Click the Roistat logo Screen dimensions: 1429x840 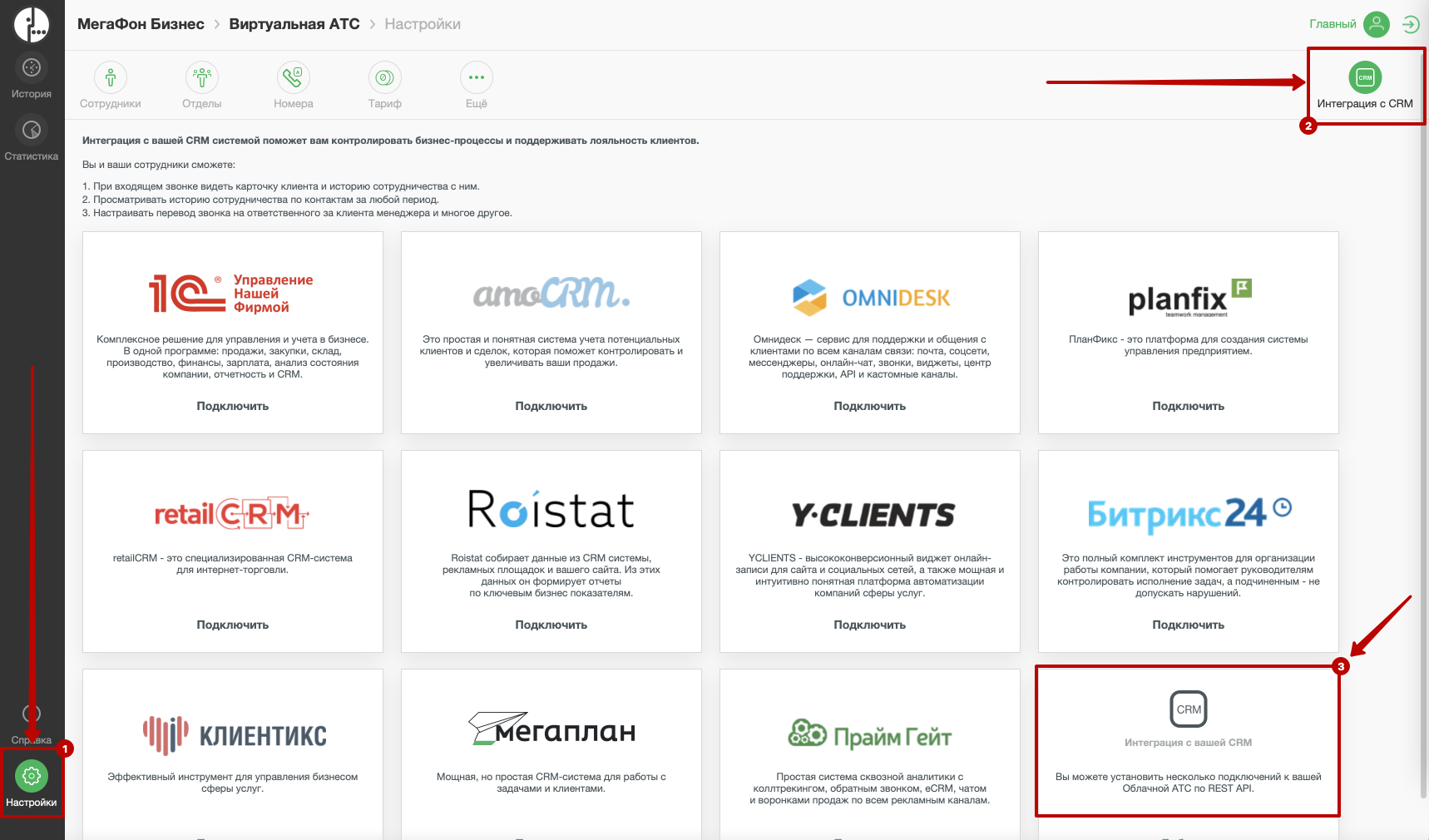[x=551, y=510]
